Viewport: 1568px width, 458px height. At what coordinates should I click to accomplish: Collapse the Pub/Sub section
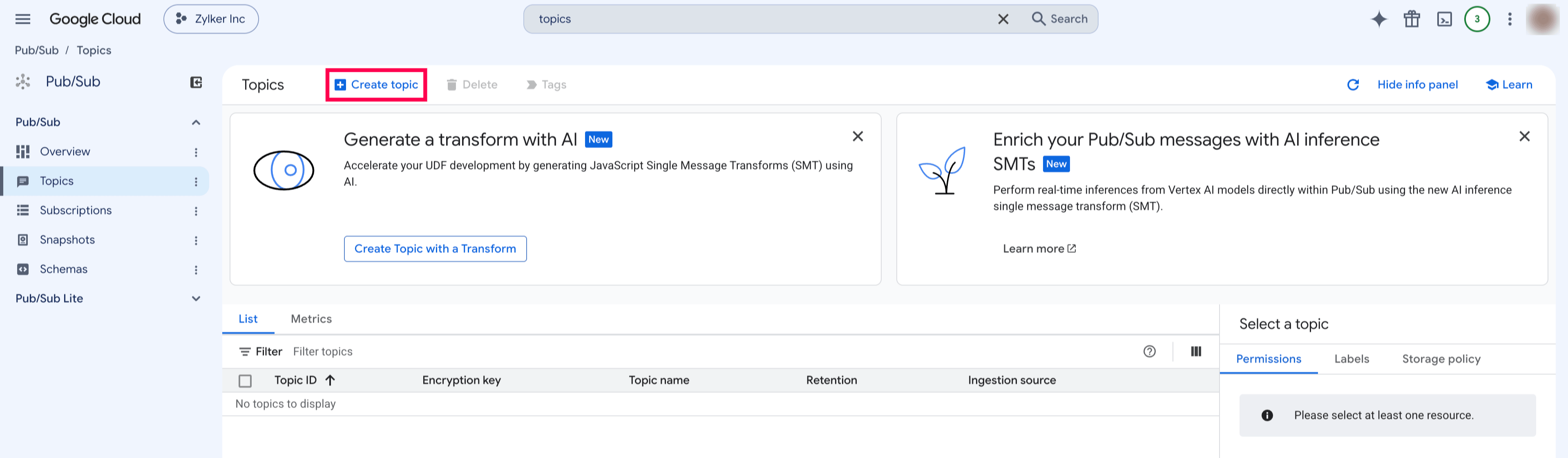[196, 122]
